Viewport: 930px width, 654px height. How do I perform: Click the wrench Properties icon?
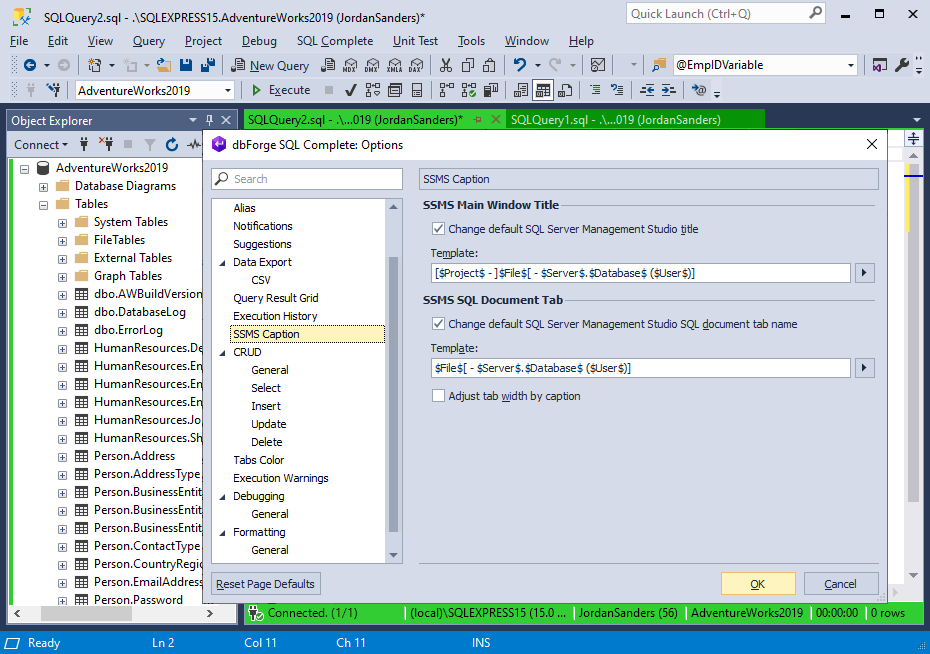[902, 65]
